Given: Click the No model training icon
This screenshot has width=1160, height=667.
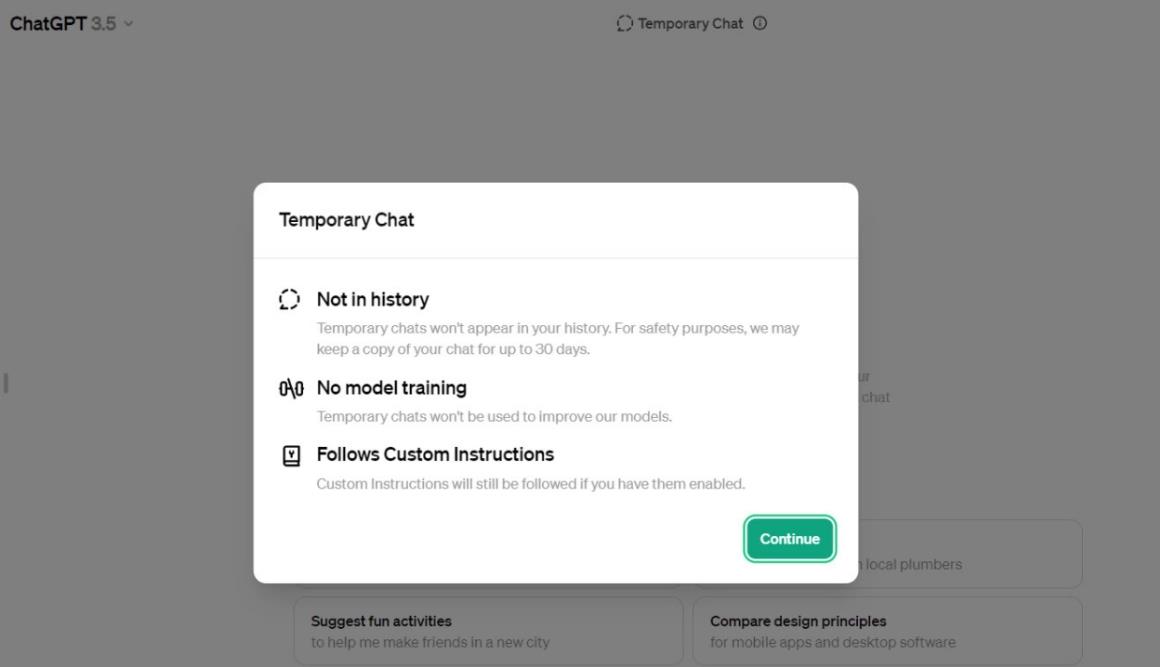Looking at the screenshot, I should coord(291,388).
